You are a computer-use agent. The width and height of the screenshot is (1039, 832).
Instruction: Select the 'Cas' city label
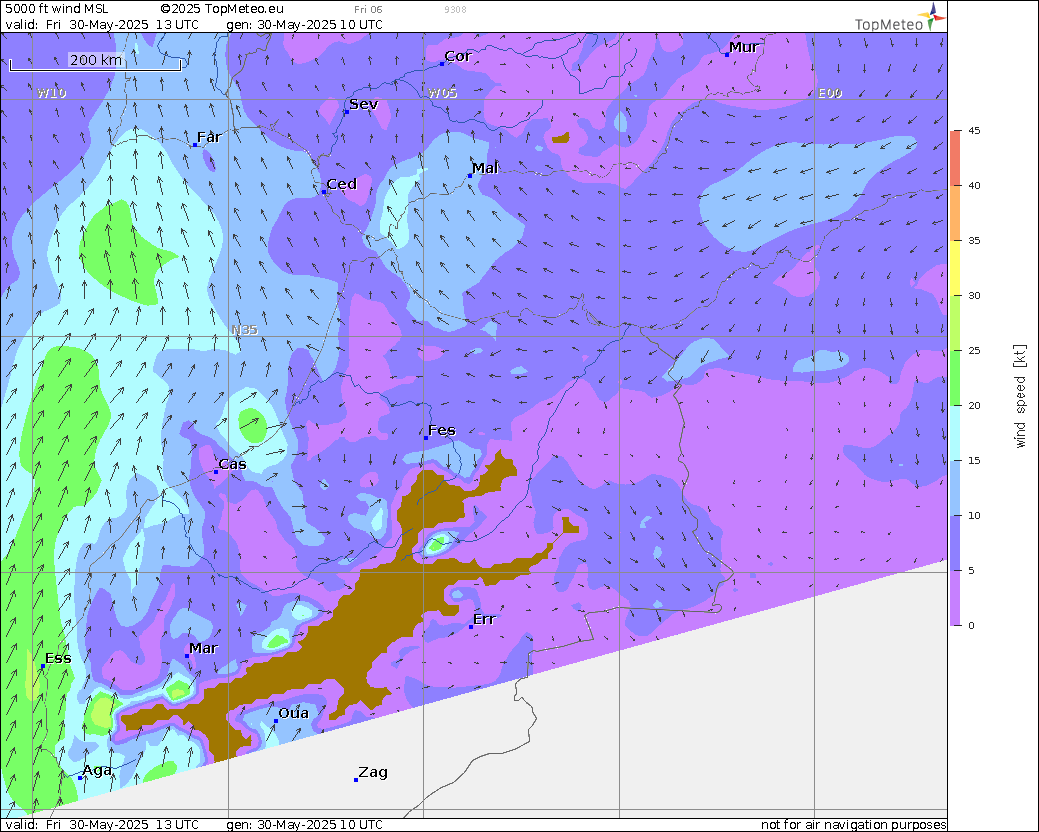tap(233, 464)
